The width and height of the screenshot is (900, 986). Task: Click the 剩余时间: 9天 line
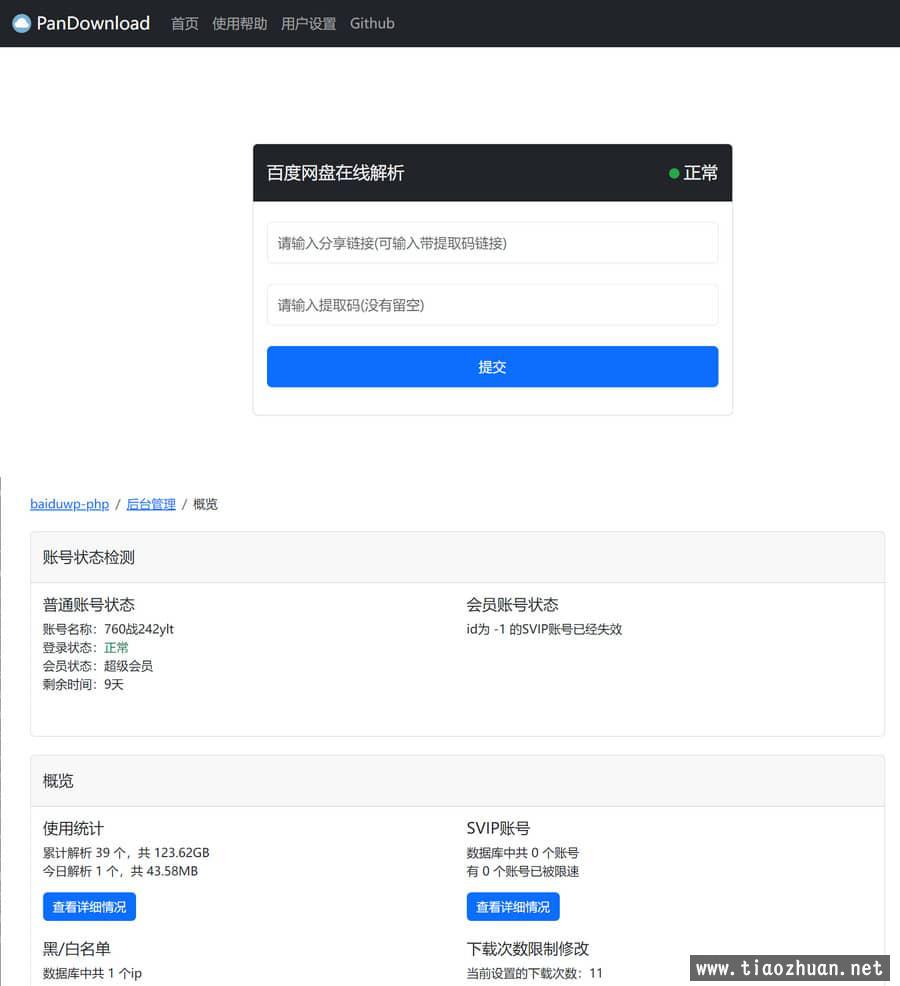click(x=83, y=684)
